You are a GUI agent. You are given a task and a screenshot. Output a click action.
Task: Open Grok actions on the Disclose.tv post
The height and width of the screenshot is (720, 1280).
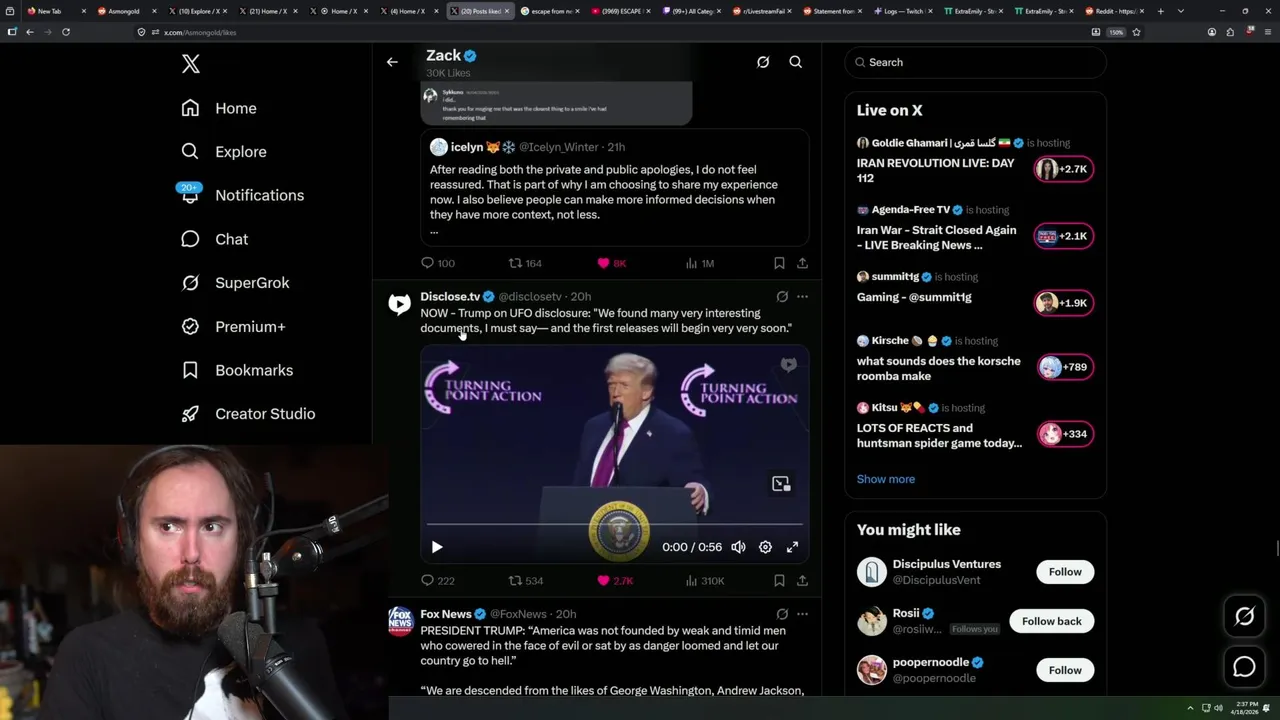[782, 296]
